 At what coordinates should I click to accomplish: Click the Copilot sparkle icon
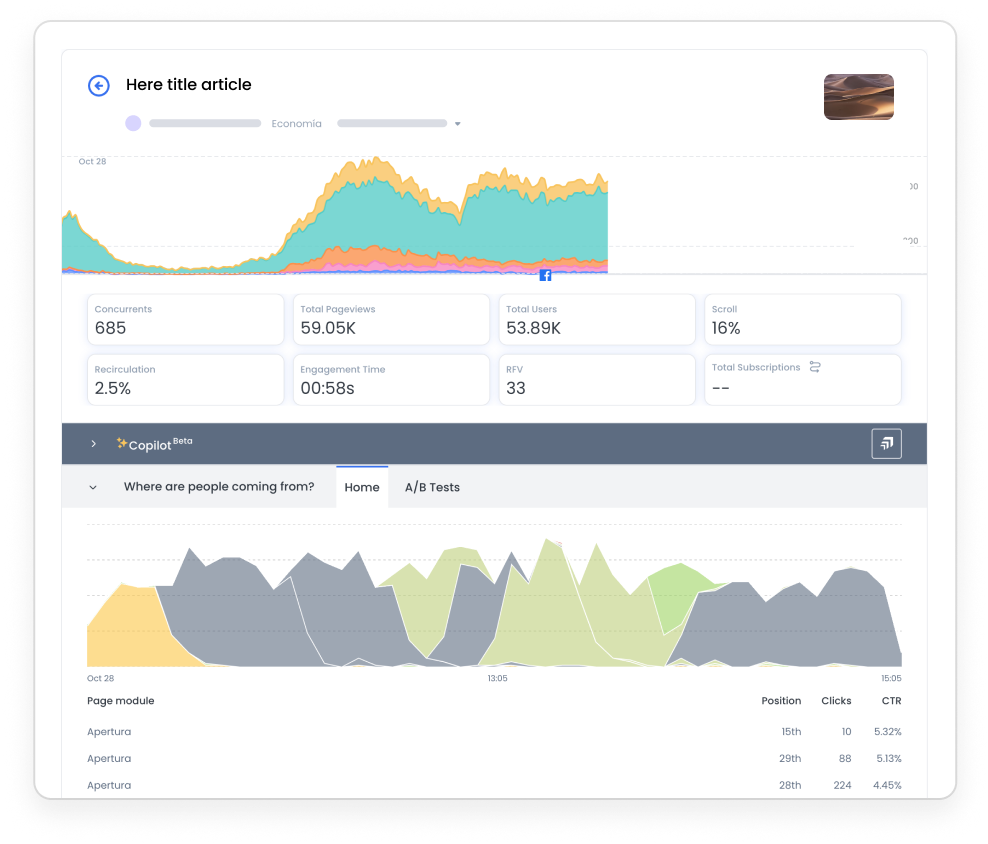[122, 443]
